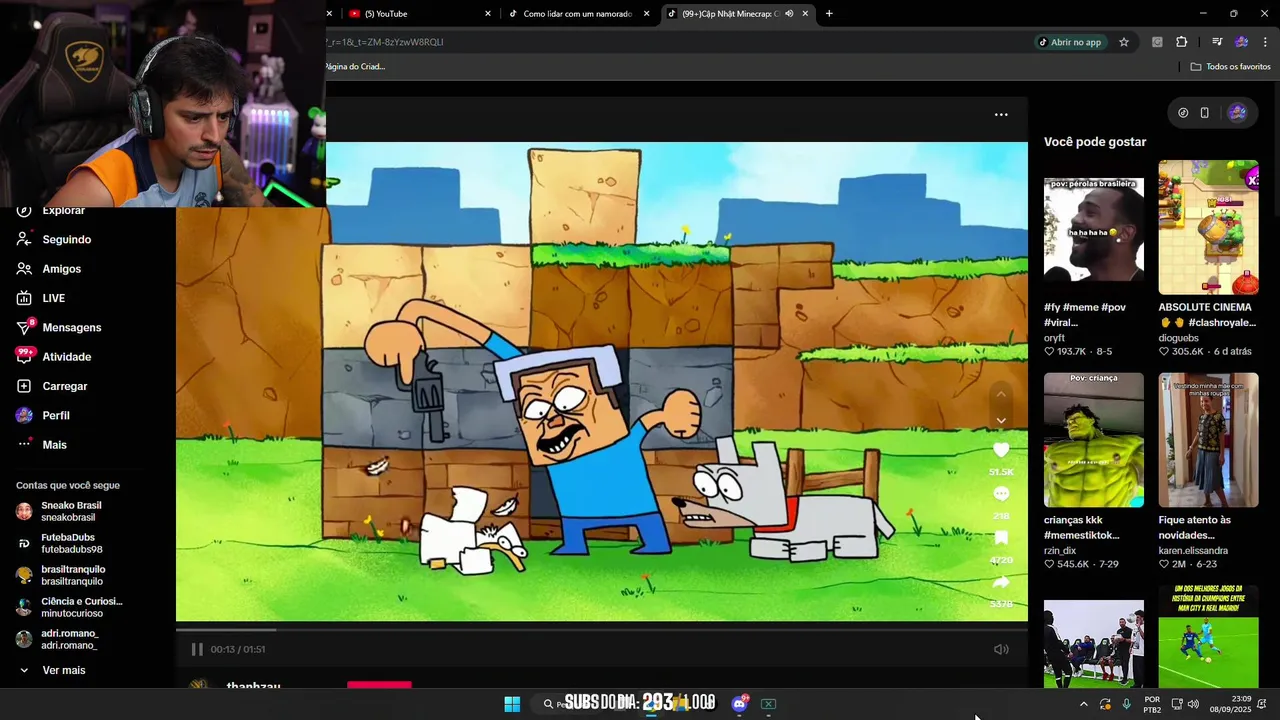
Task: Go to next video down arrow
Action: click(1001, 420)
